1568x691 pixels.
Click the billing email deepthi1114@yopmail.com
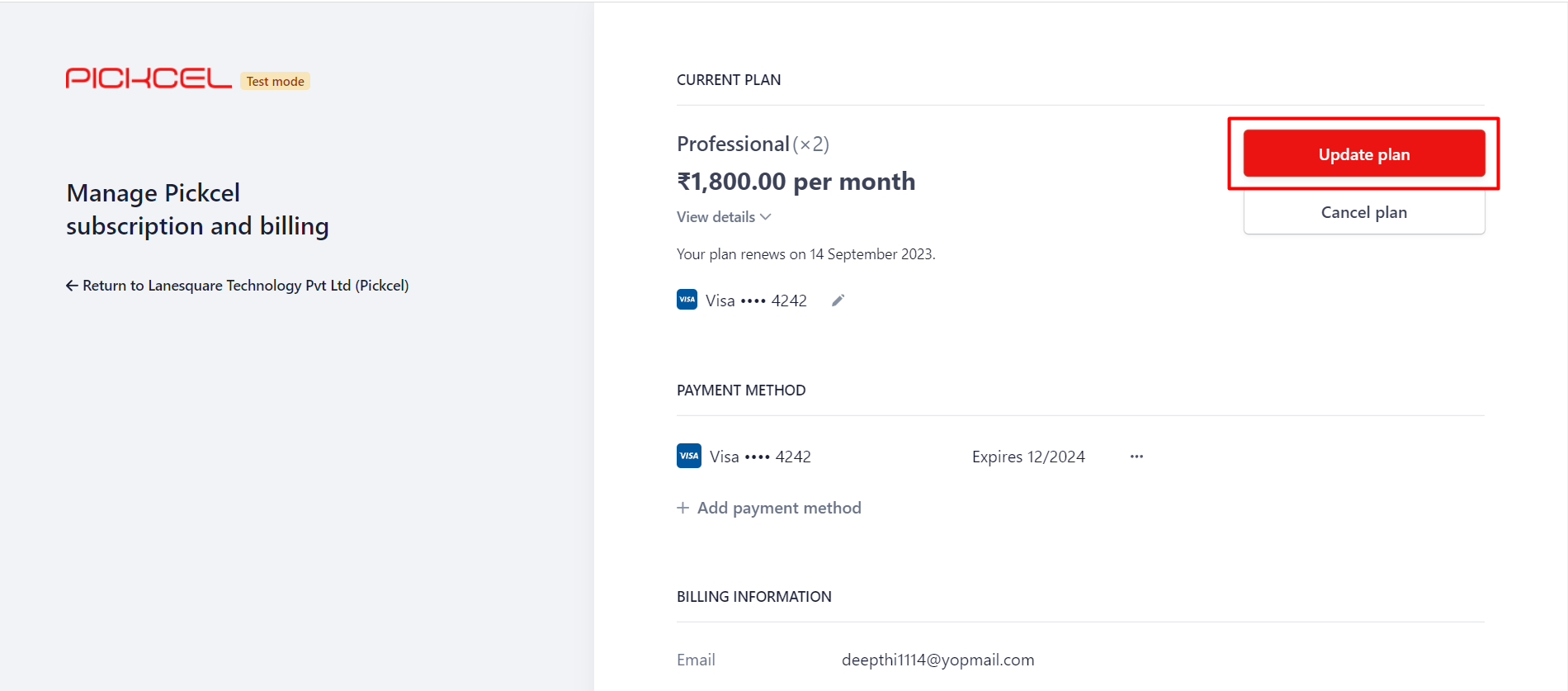point(937,660)
